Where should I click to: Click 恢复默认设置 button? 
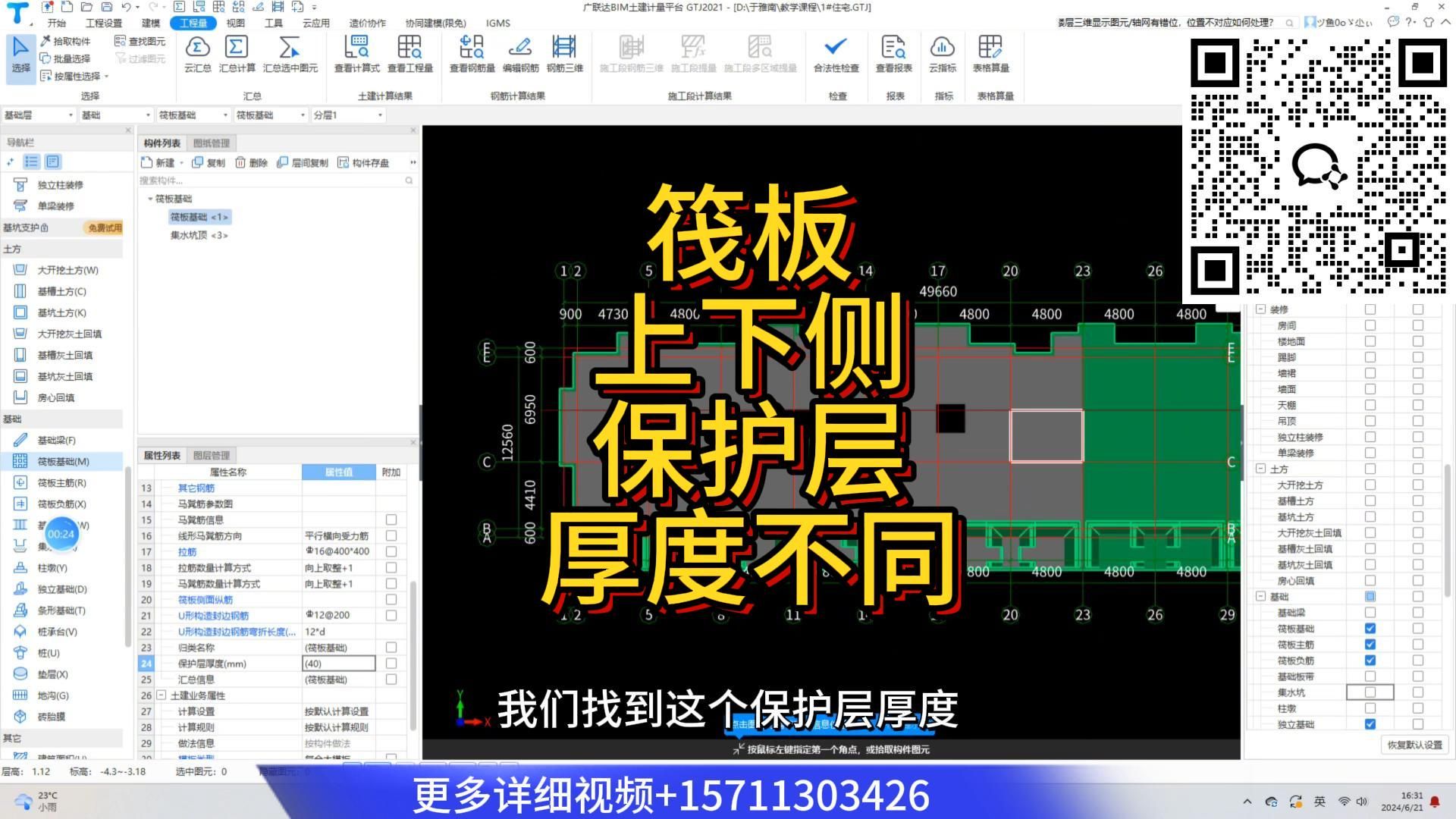click(1415, 745)
